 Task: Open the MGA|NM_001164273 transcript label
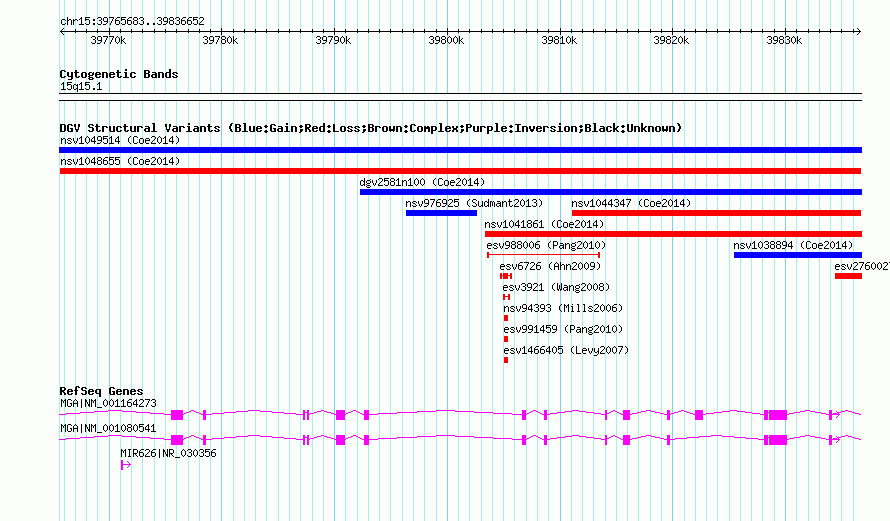tap(108, 404)
